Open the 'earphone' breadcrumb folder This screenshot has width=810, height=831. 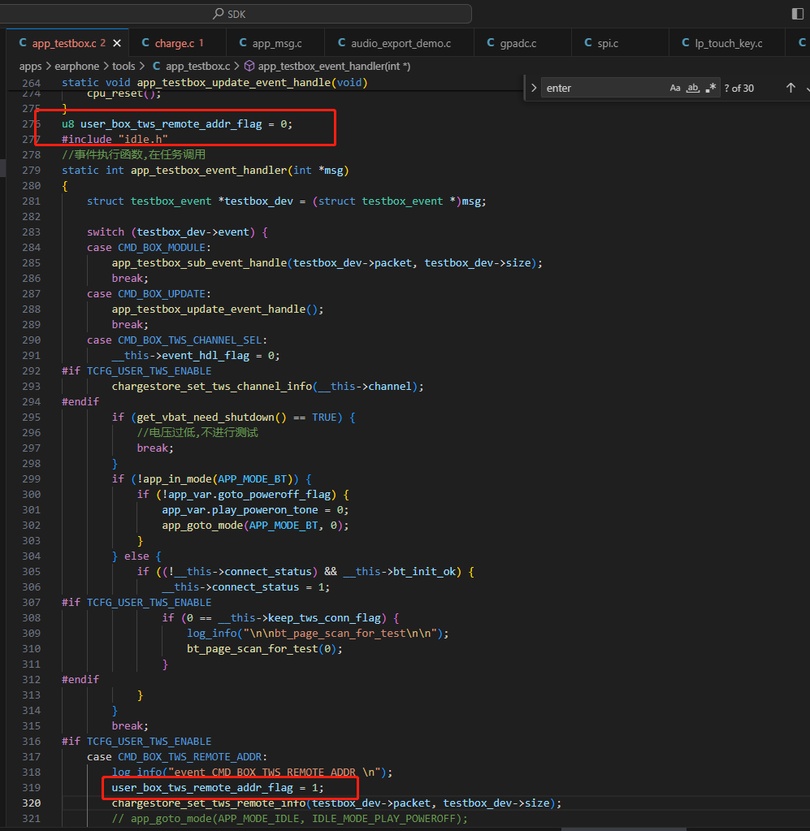77,66
